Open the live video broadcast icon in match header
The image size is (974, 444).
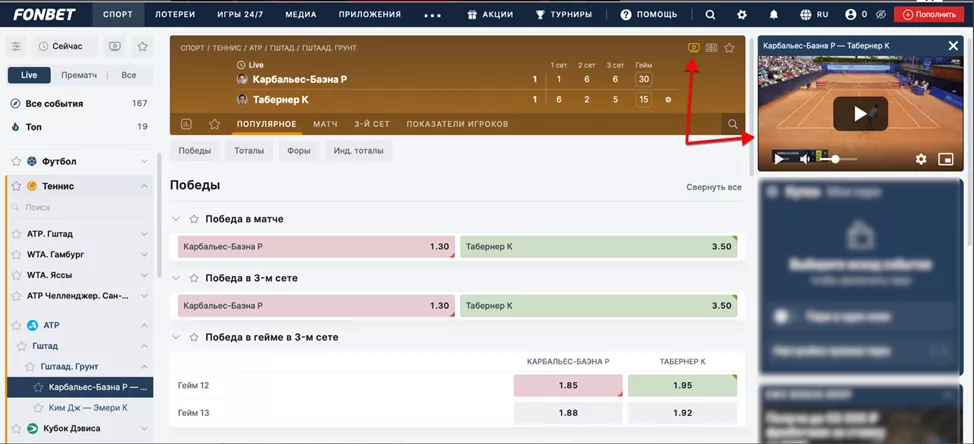[x=694, y=48]
